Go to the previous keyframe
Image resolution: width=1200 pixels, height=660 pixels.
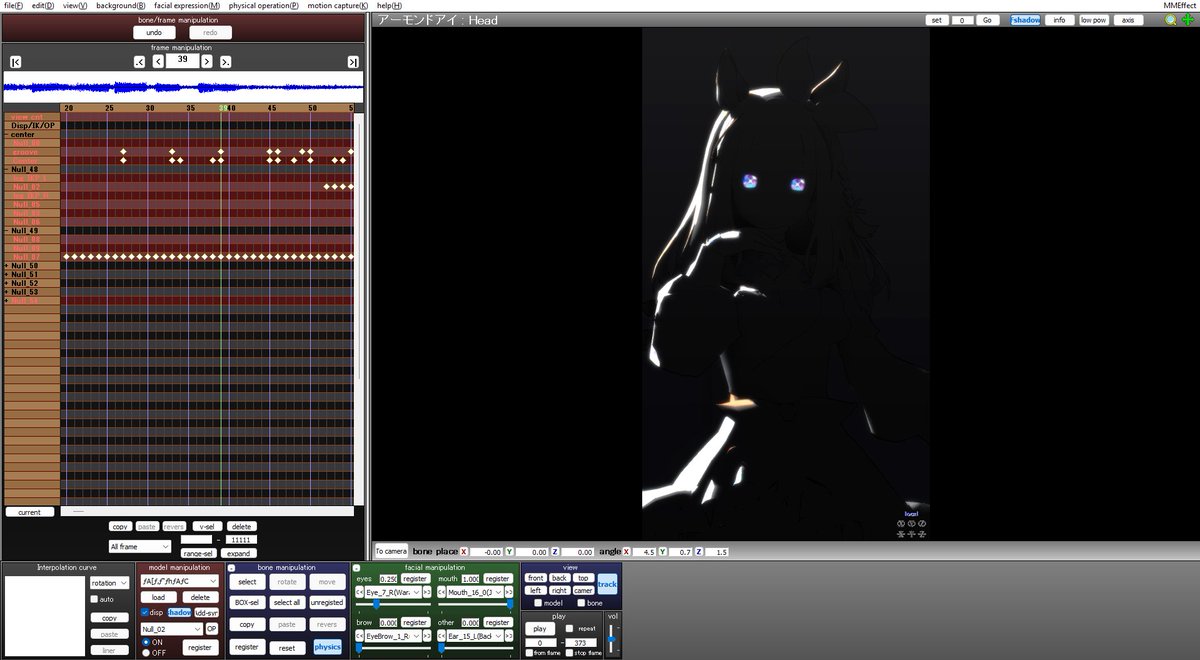click(139, 61)
